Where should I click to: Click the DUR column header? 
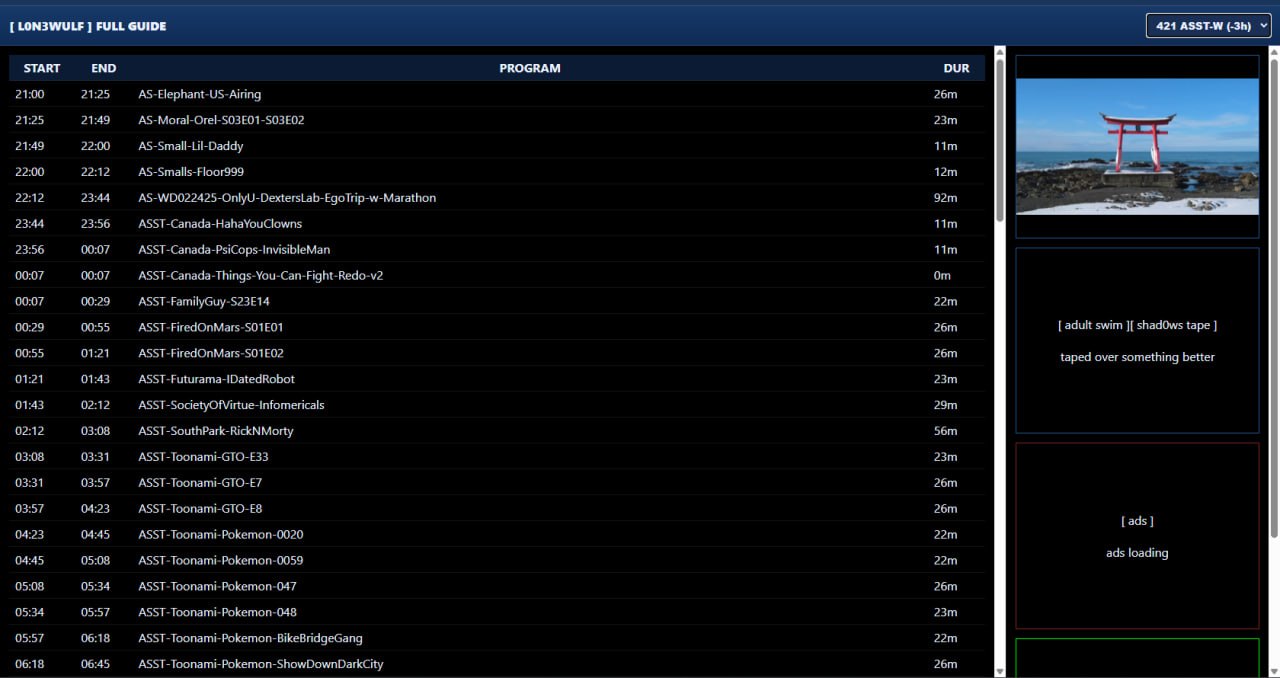coord(956,68)
